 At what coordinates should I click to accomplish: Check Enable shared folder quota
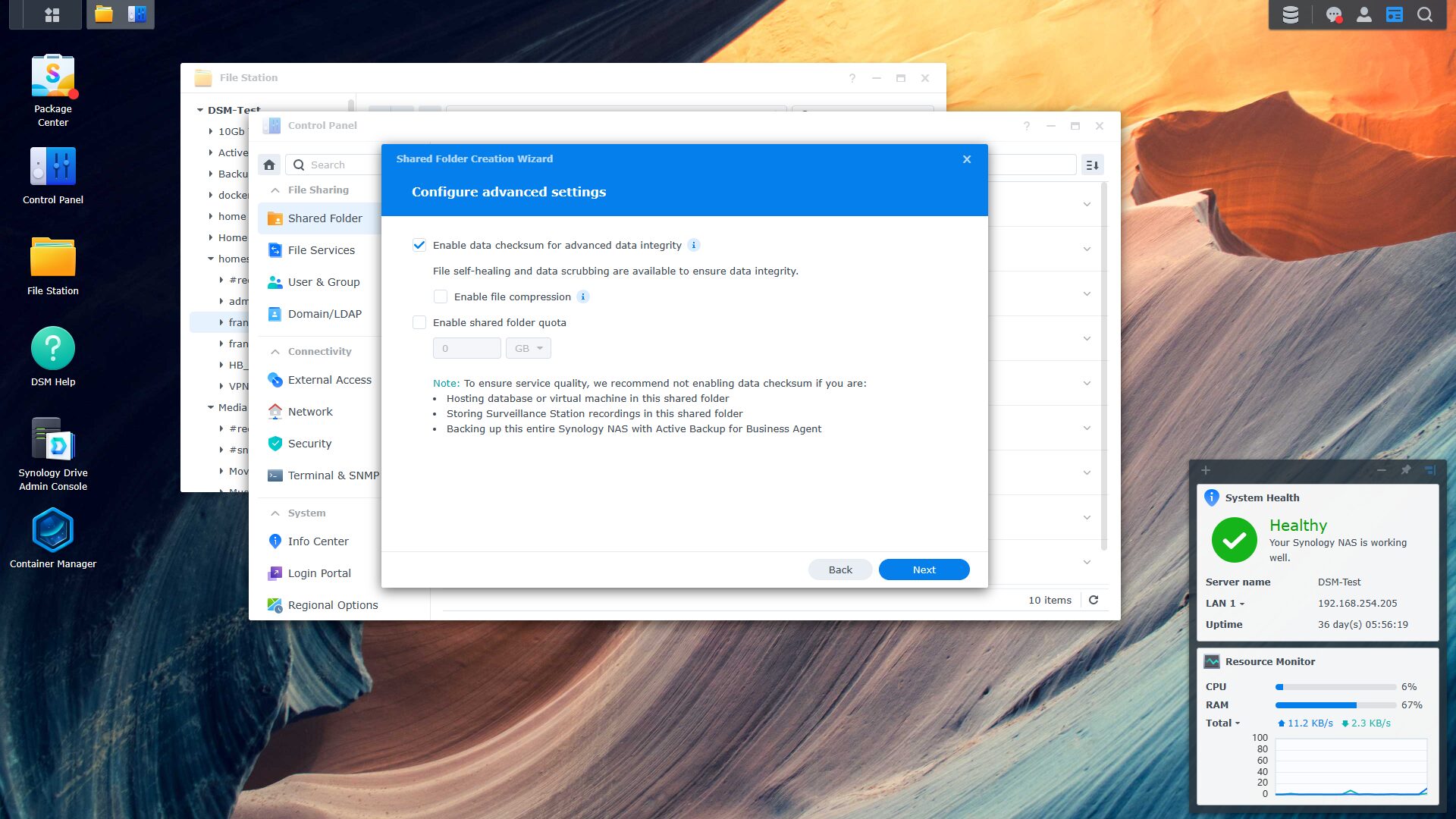[419, 322]
